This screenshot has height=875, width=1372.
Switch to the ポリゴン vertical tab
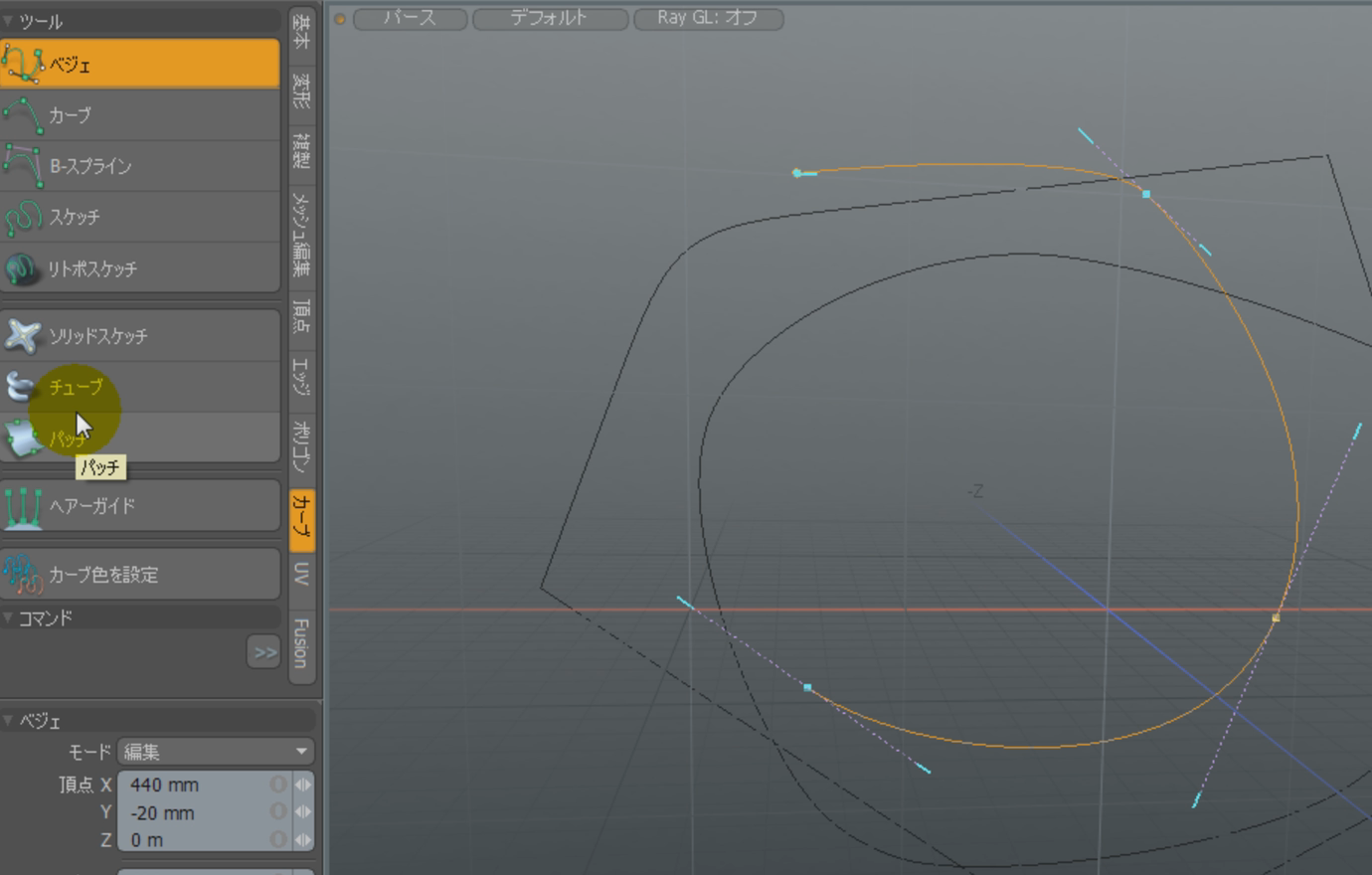(301, 446)
